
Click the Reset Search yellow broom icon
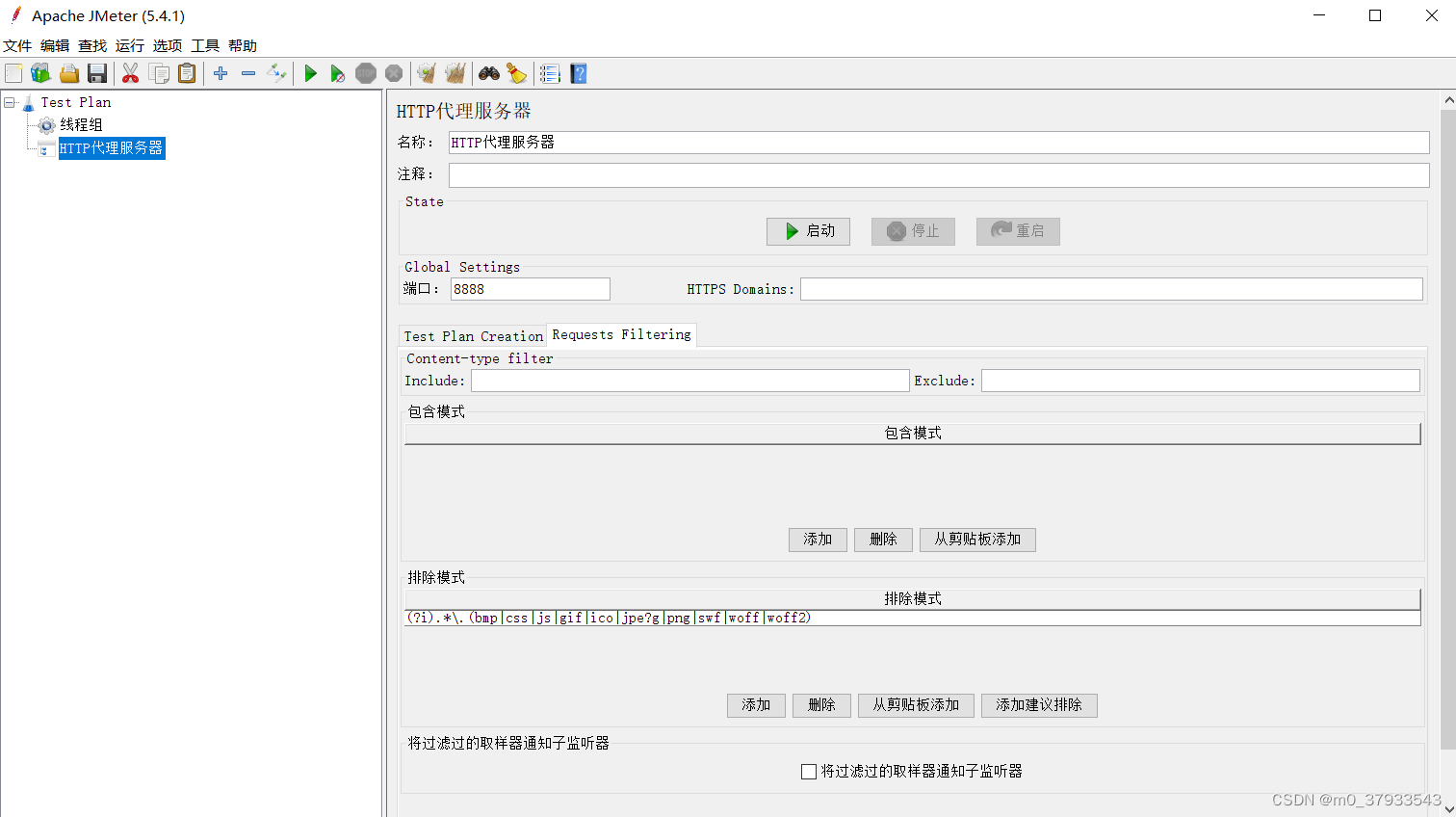click(x=517, y=73)
